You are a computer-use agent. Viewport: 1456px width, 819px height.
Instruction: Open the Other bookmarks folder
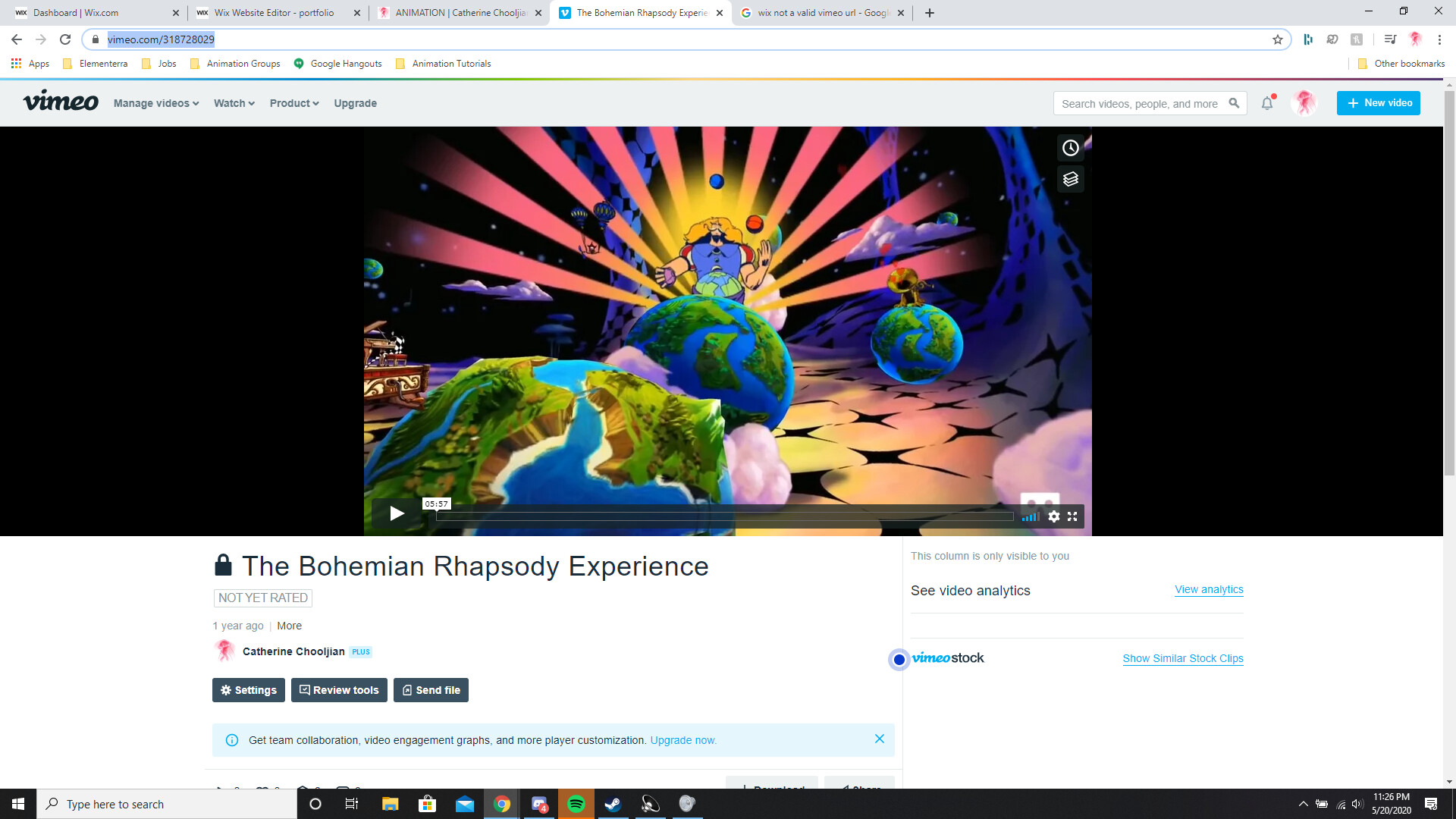1401,64
